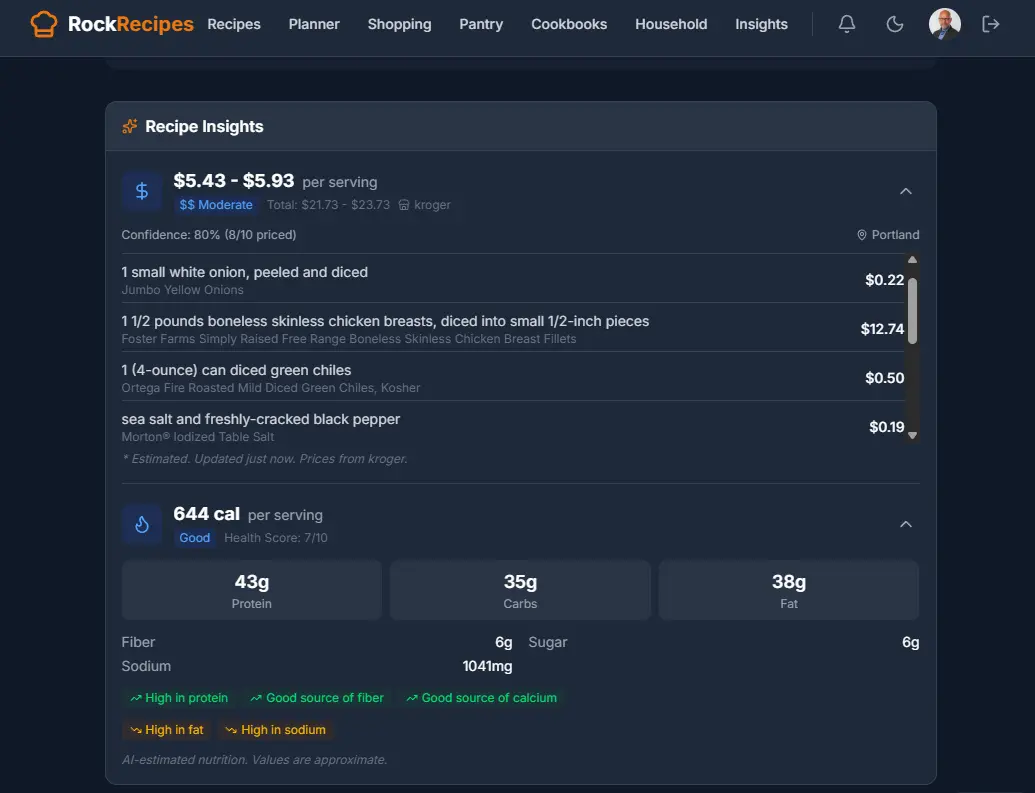Click the Morton Iodized Table Salt product name
1035x793 pixels.
coord(197,436)
